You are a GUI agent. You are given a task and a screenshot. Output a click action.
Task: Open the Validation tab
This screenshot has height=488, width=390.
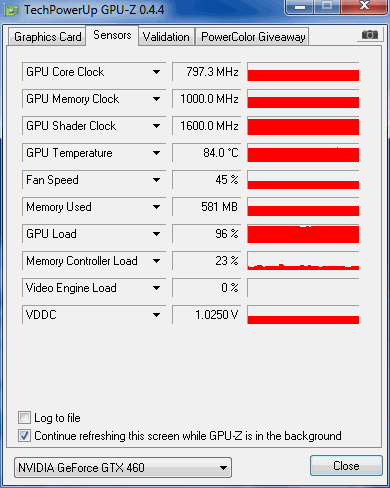point(166,37)
